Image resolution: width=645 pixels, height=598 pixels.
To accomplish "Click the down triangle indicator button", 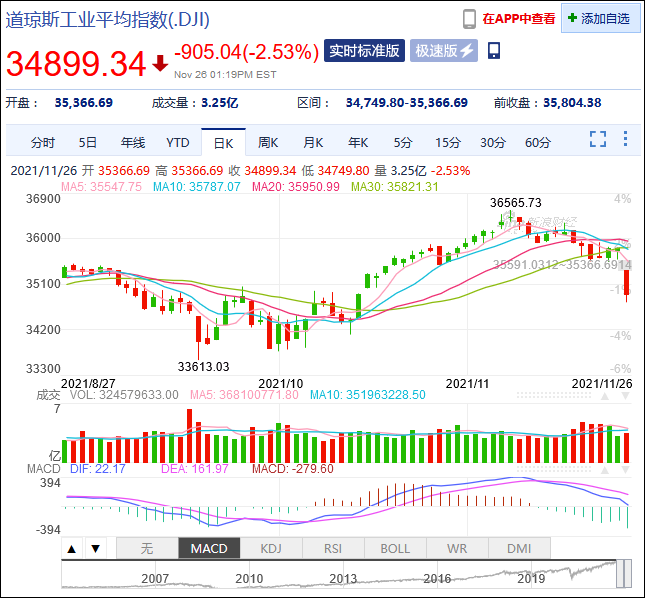I will click(96, 548).
